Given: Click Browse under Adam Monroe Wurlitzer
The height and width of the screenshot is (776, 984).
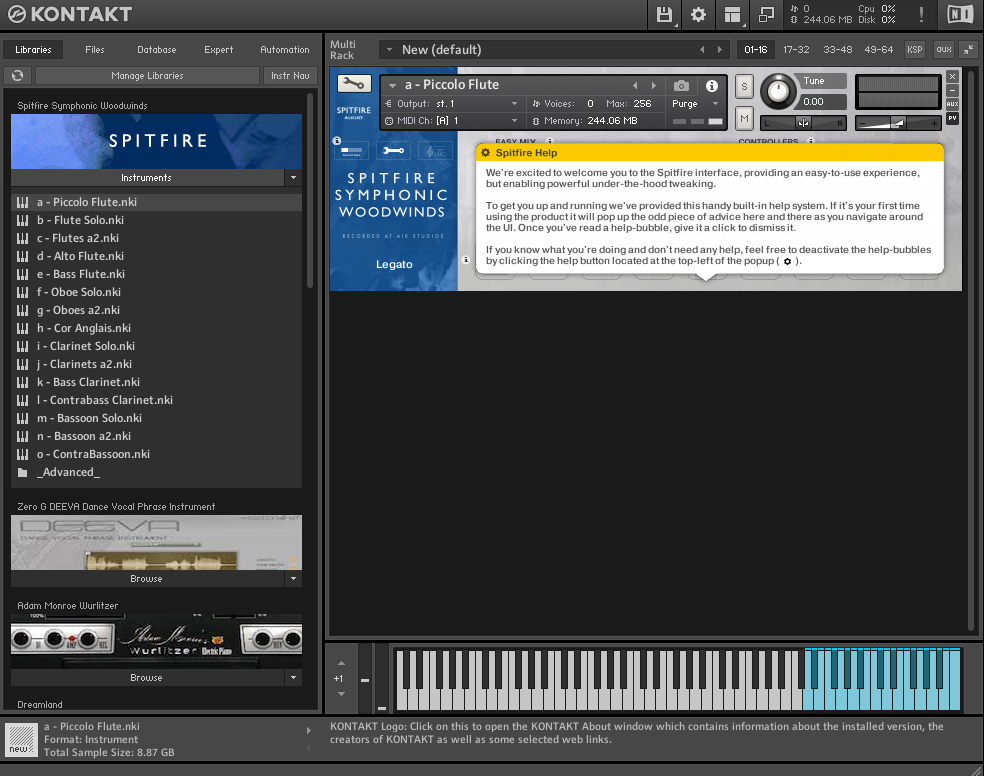Looking at the screenshot, I should coord(146,678).
